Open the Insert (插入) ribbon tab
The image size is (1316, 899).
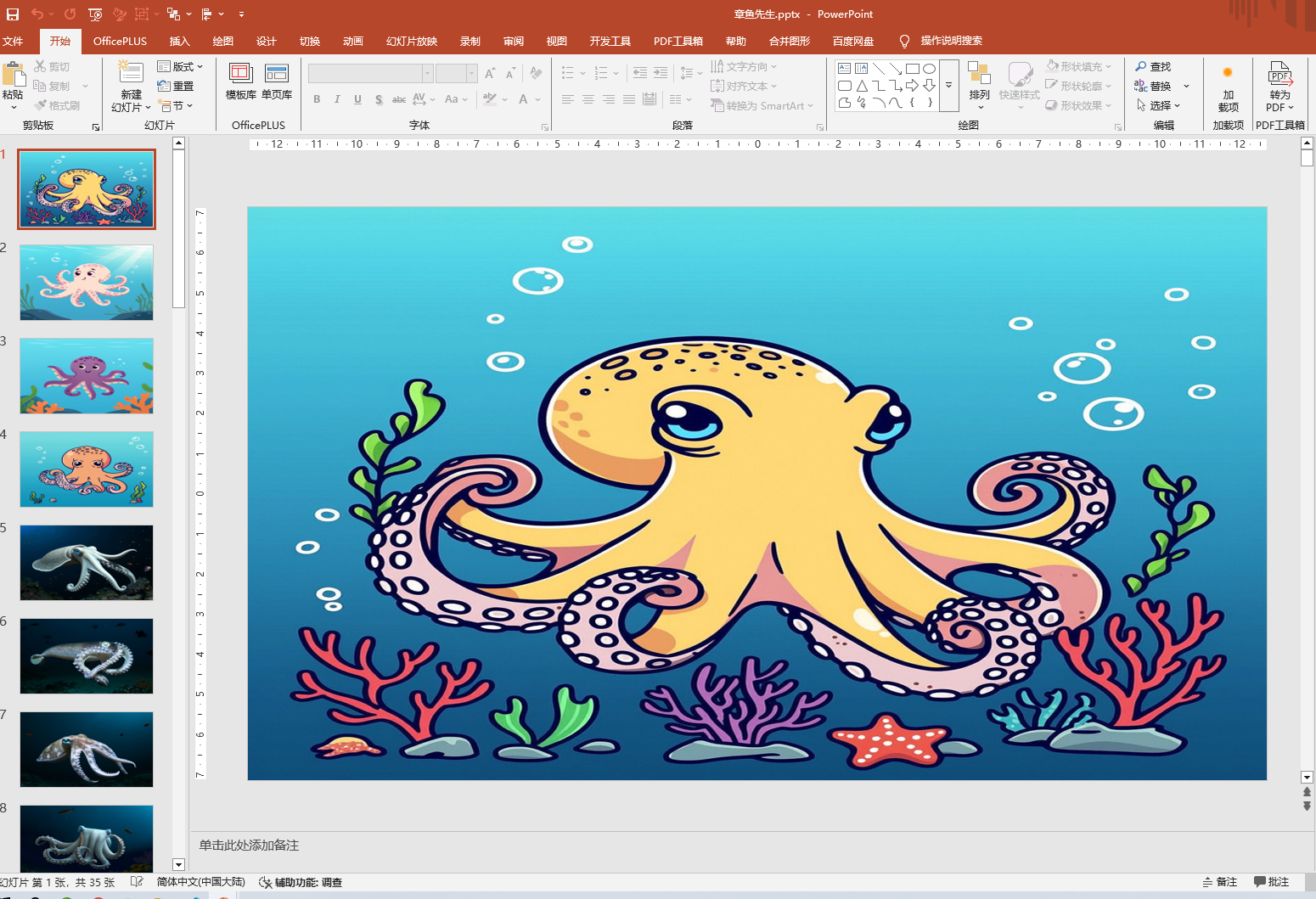(x=179, y=41)
